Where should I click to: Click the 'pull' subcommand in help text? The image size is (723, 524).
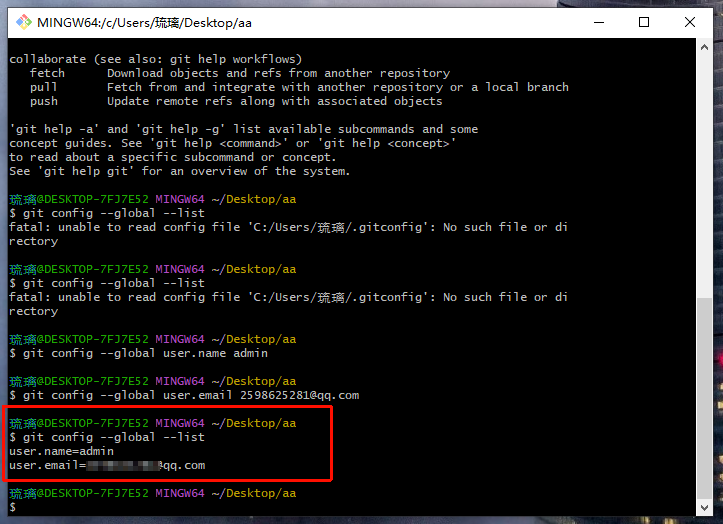point(44,87)
